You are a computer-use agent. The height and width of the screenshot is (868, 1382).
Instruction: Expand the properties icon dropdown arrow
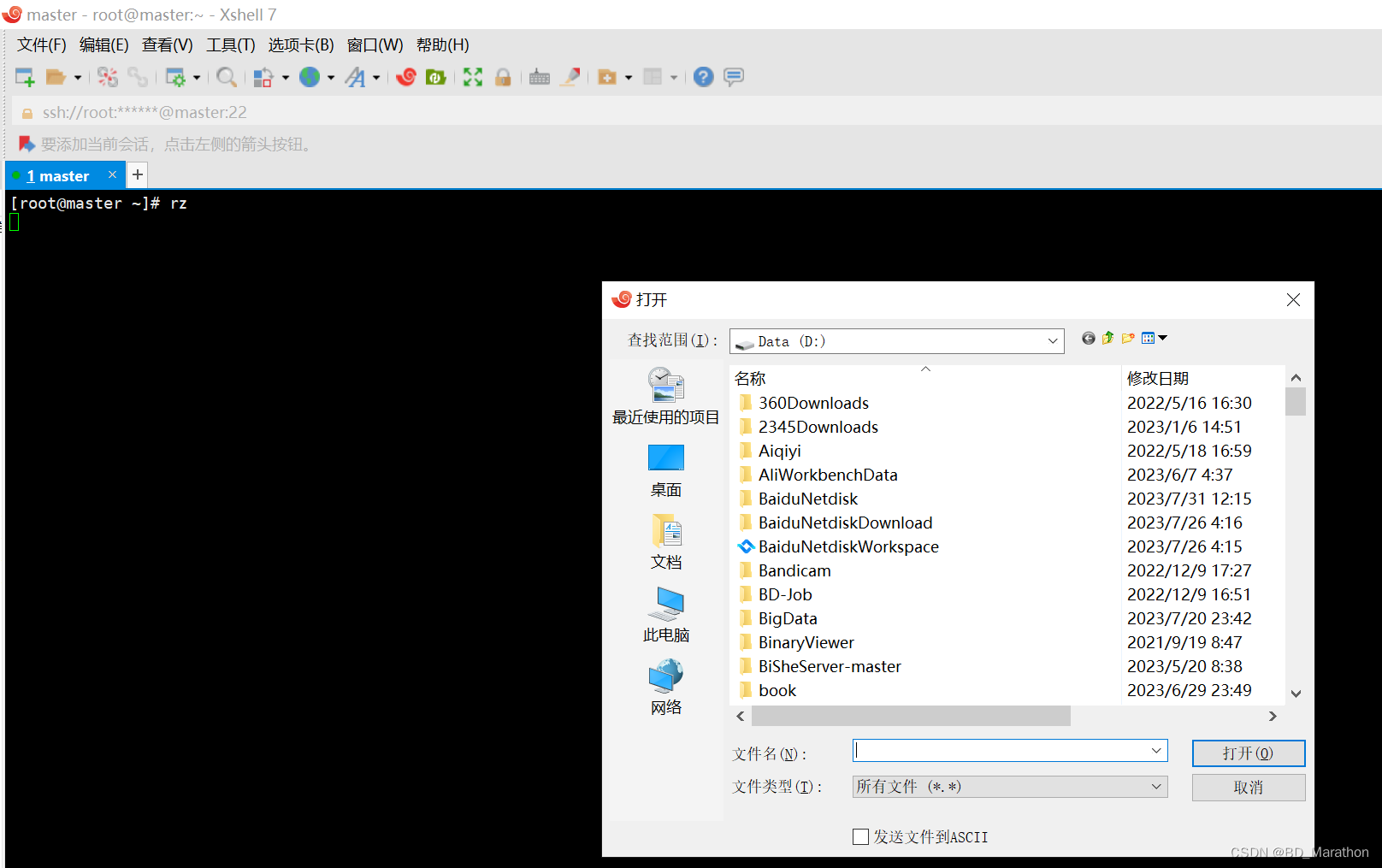(197, 77)
